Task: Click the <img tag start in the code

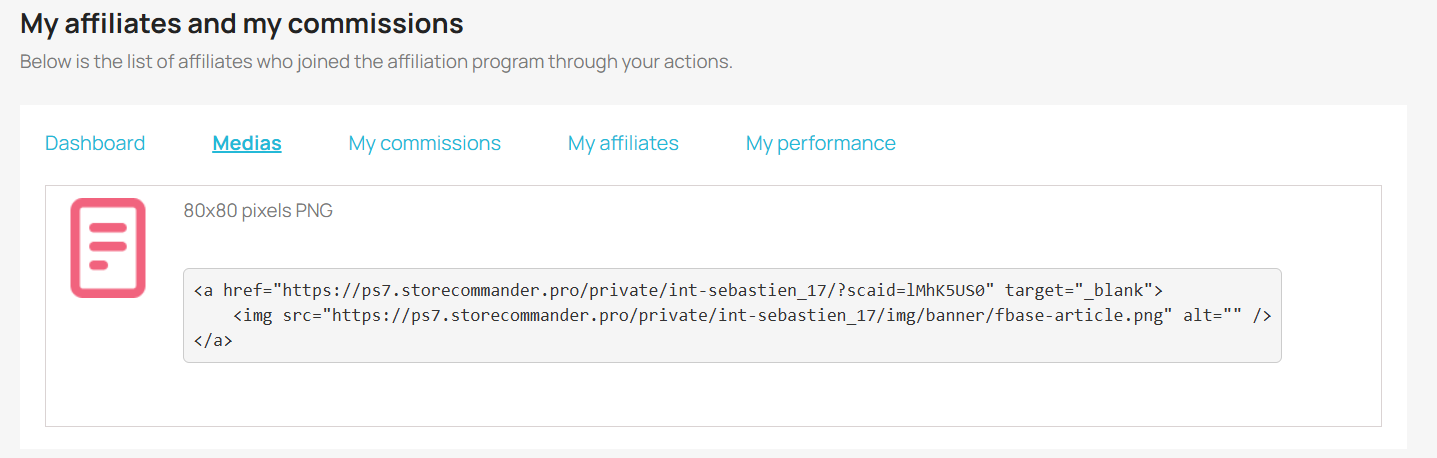Action: pyautogui.click(x=252, y=315)
